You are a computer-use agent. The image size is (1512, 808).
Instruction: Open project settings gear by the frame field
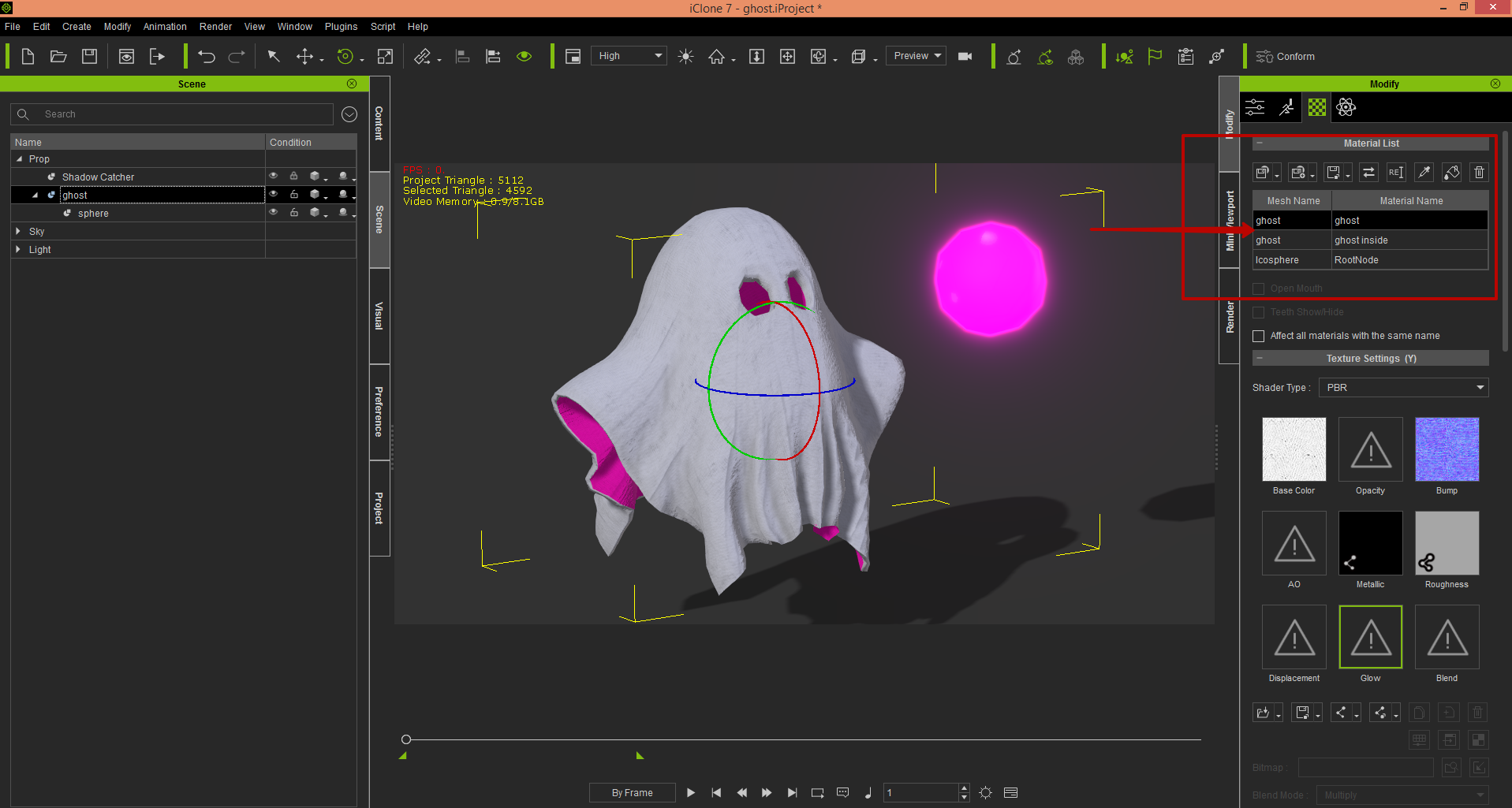[985, 792]
